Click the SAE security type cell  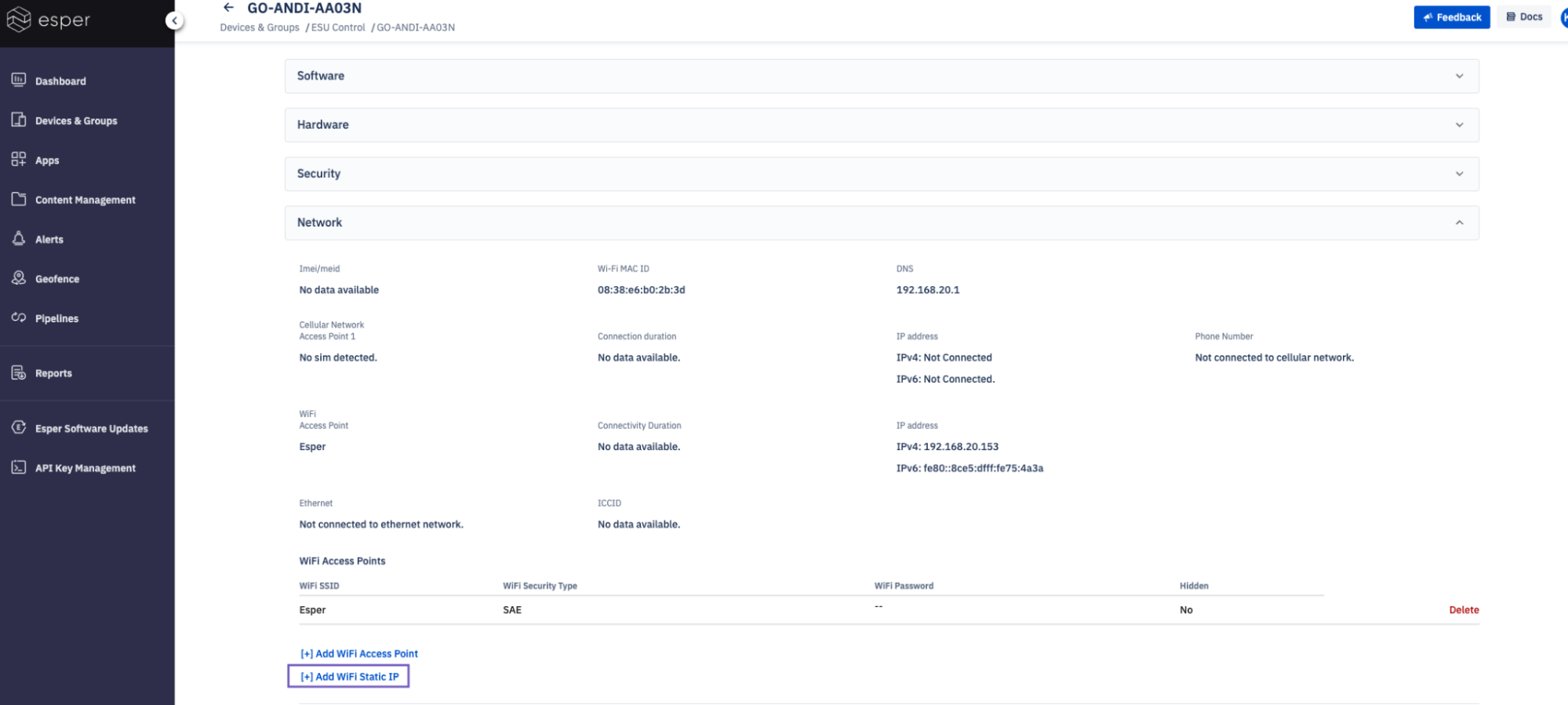512,609
